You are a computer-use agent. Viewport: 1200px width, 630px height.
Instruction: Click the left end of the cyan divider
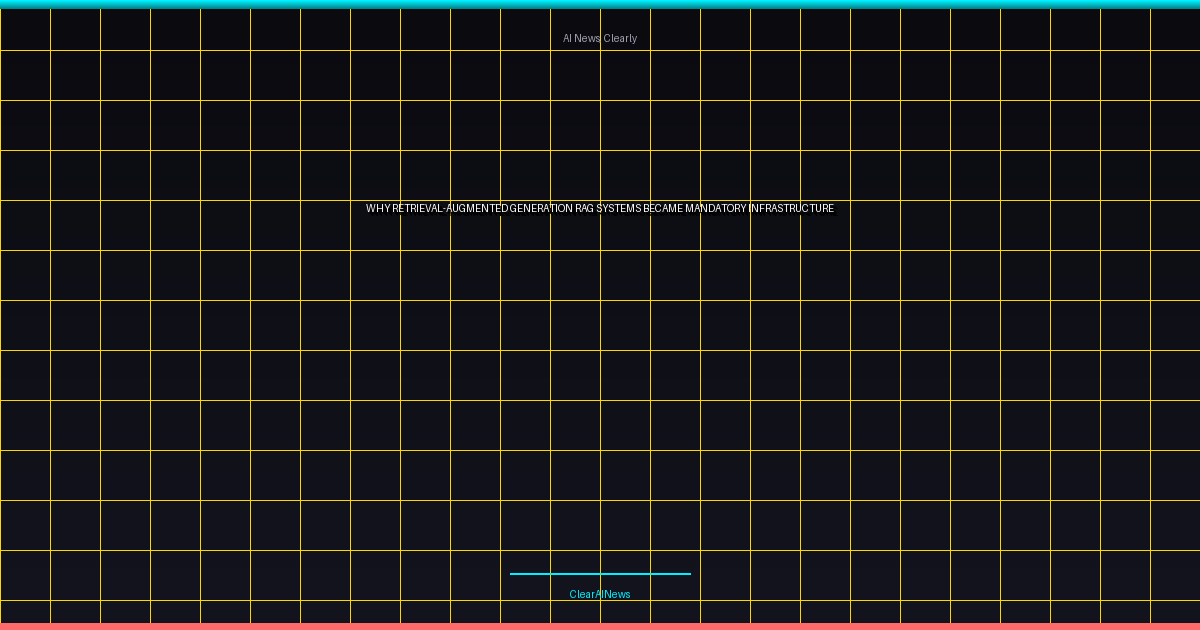pos(512,574)
